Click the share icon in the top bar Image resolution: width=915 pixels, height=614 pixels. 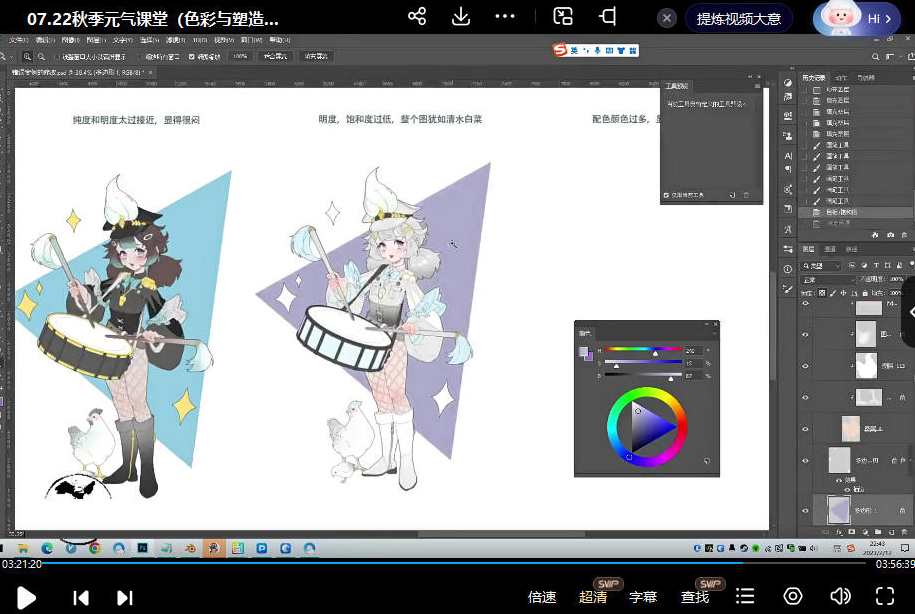(x=417, y=17)
